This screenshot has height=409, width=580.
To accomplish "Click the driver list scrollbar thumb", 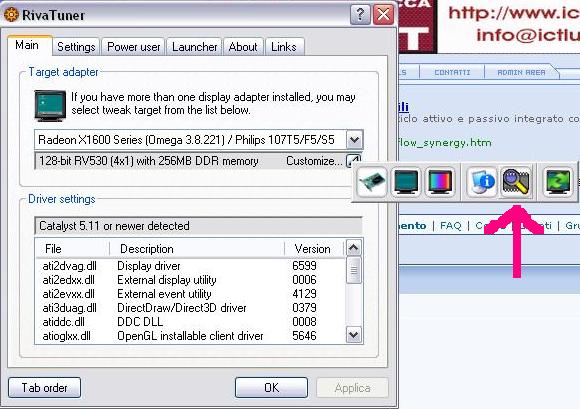I will pos(354,270).
